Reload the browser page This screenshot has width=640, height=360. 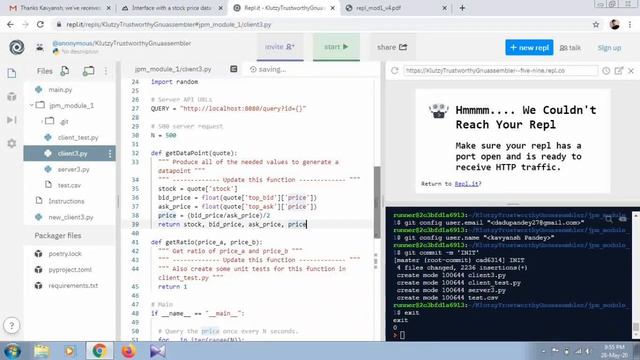click(x=40, y=24)
